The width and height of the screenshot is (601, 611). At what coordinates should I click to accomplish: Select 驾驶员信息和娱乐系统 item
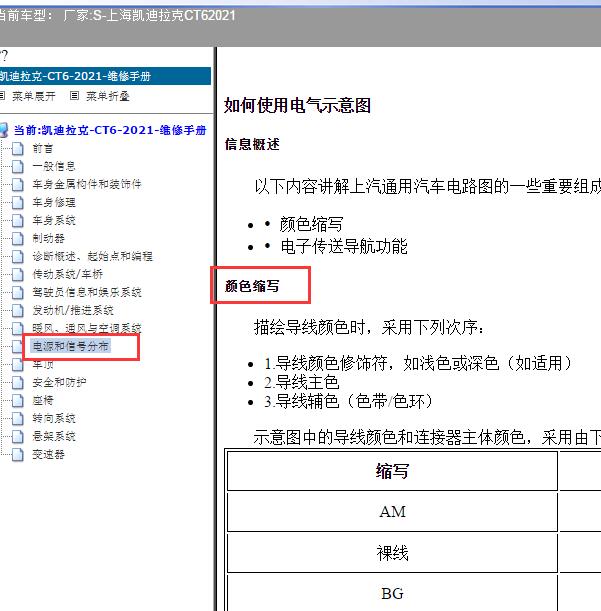(x=87, y=292)
